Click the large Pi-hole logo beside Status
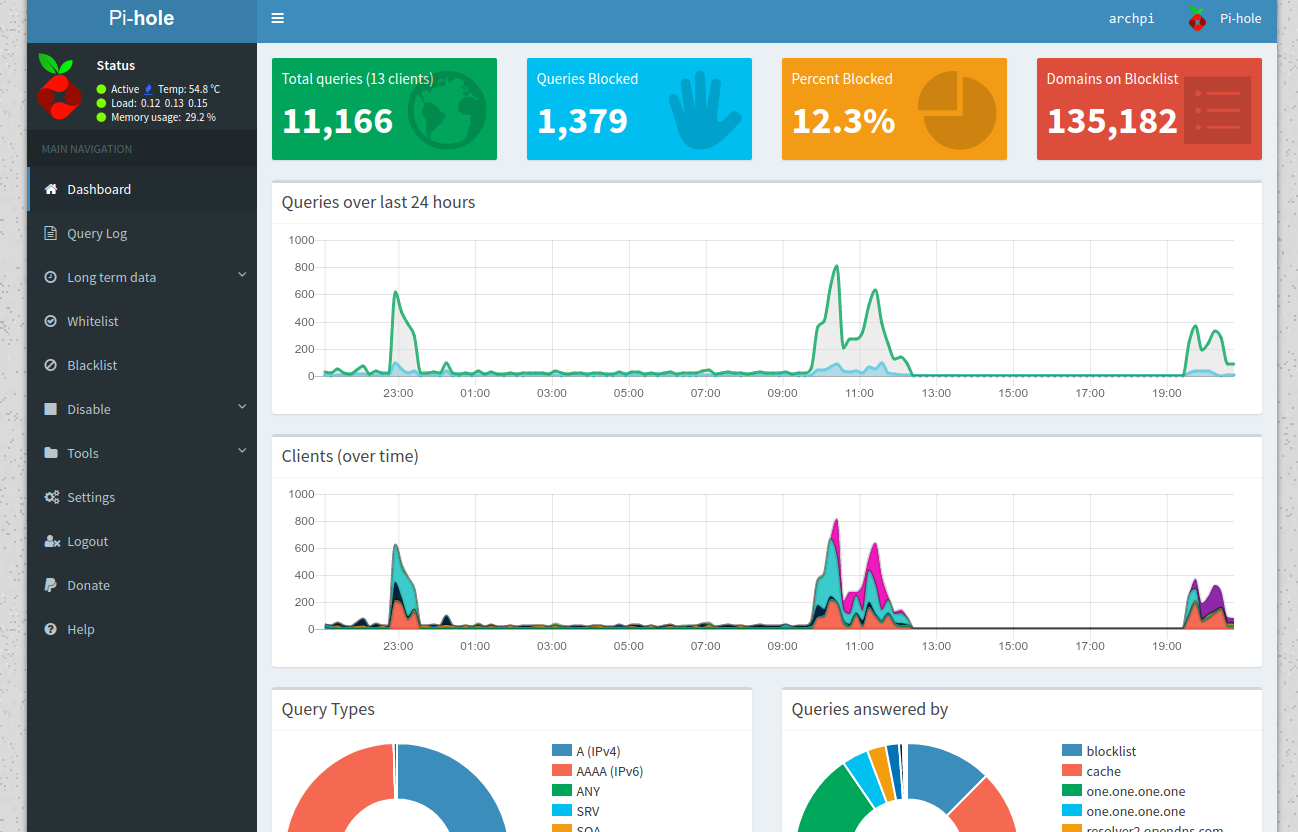The height and width of the screenshot is (832, 1298). pos(58,87)
